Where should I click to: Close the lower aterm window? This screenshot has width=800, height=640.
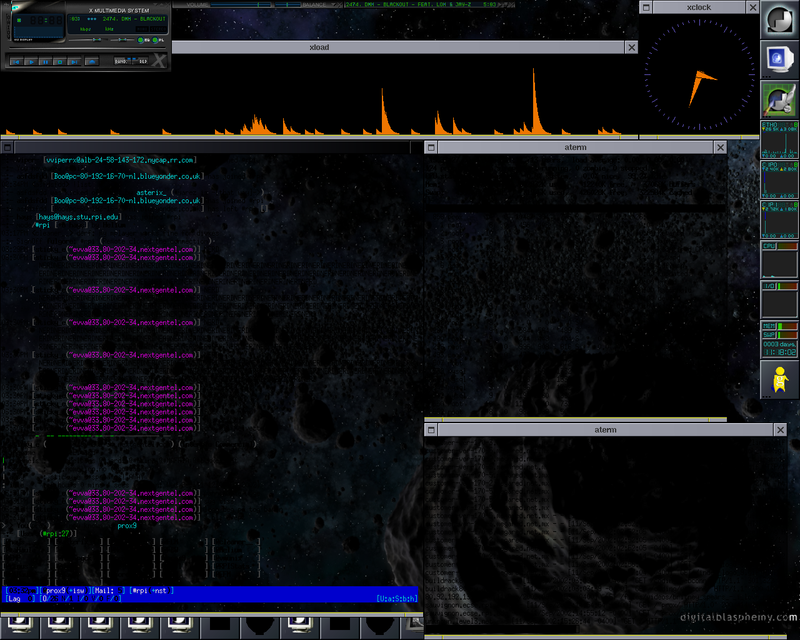tap(781, 430)
